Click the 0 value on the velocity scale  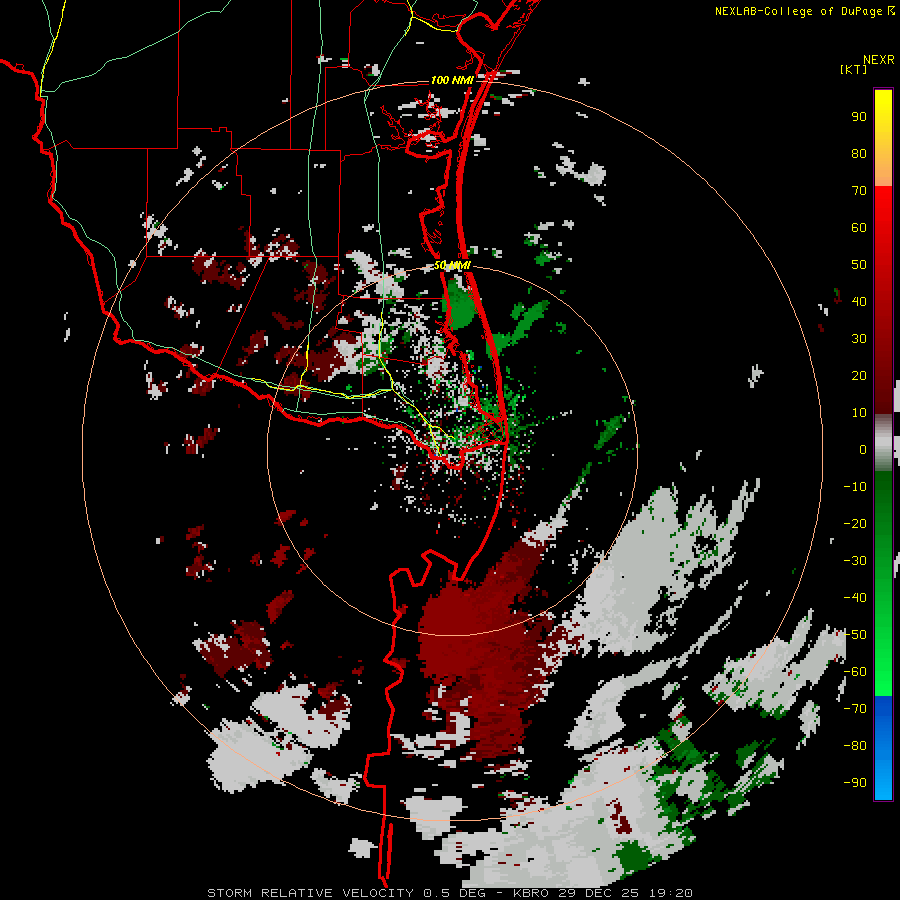(863, 449)
